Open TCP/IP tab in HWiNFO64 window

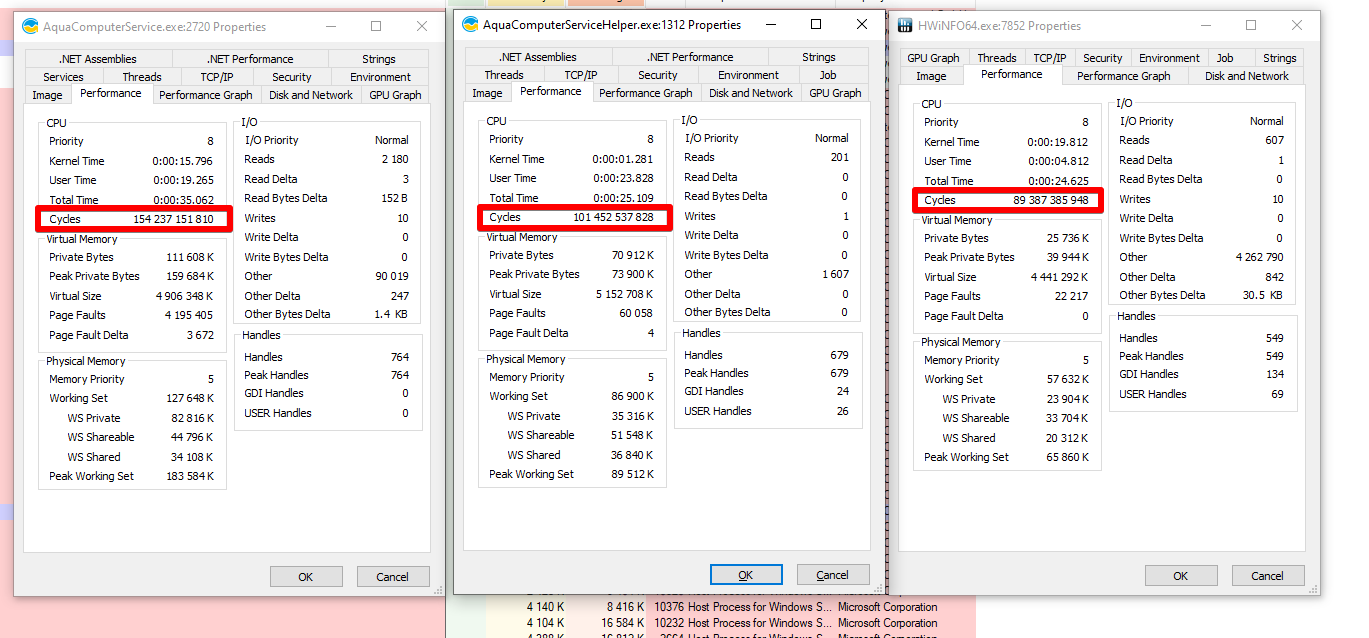point(1050,58)
